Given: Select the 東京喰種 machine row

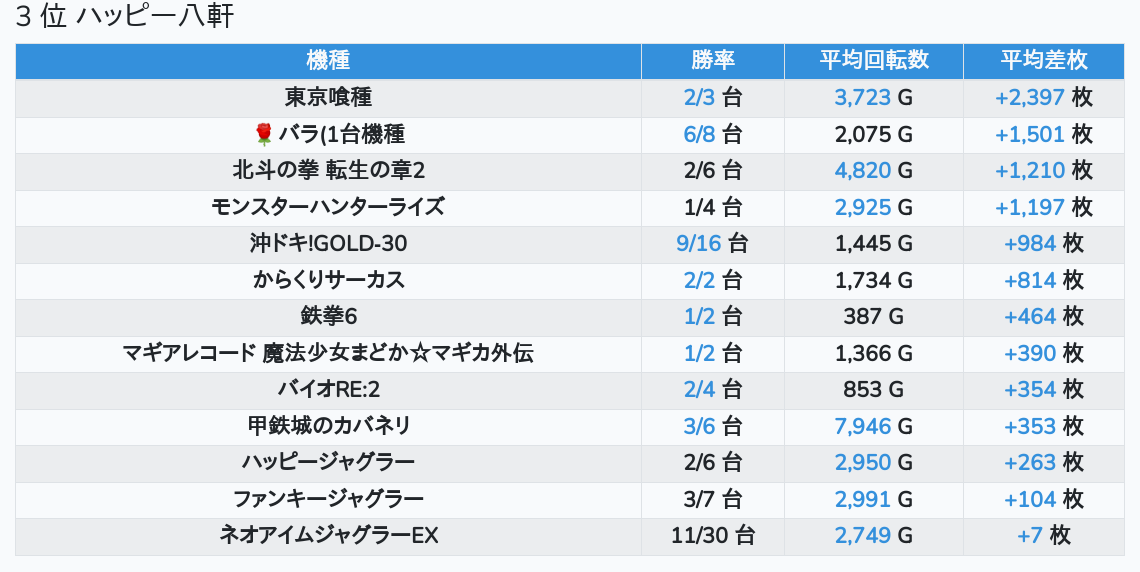Looking at the screenshot, I should coord(328,97).
